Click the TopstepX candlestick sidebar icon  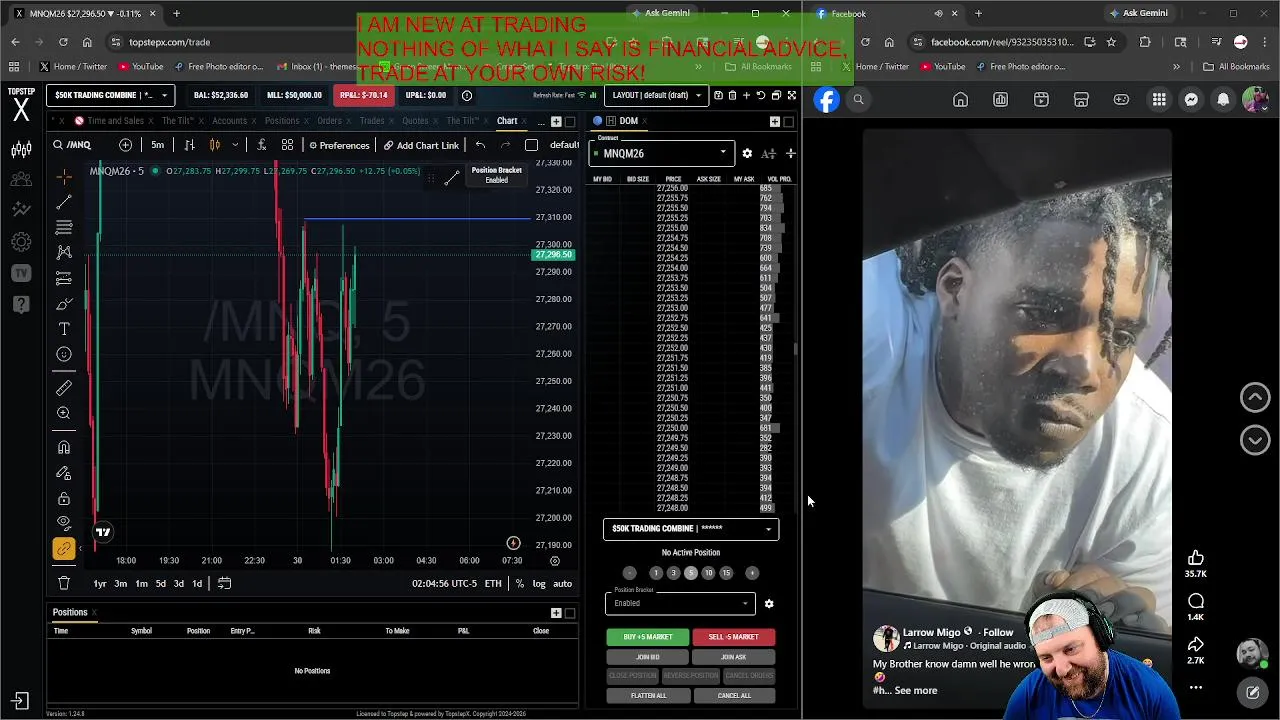(x=21, y=150)
